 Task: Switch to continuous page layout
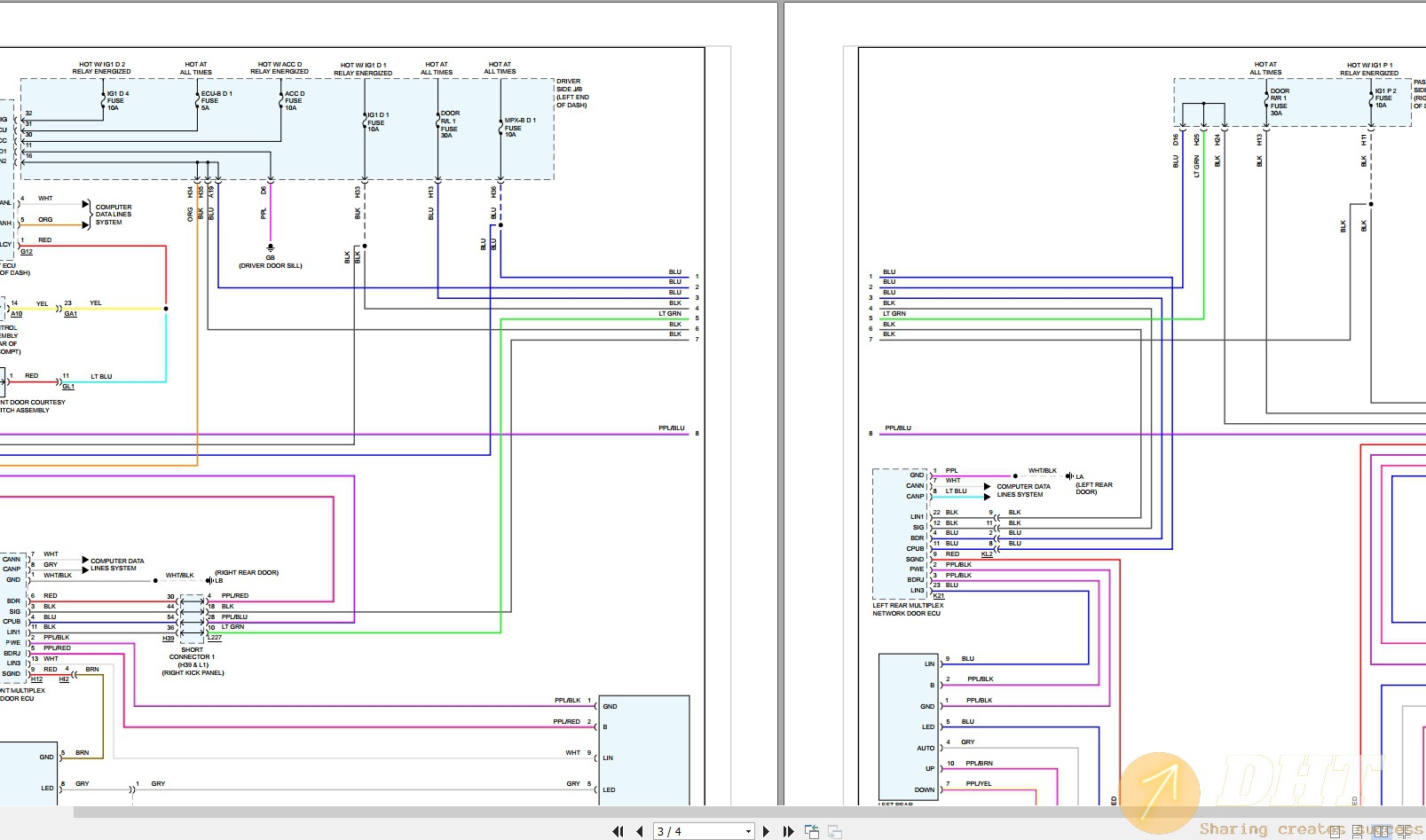[1358, 832]
